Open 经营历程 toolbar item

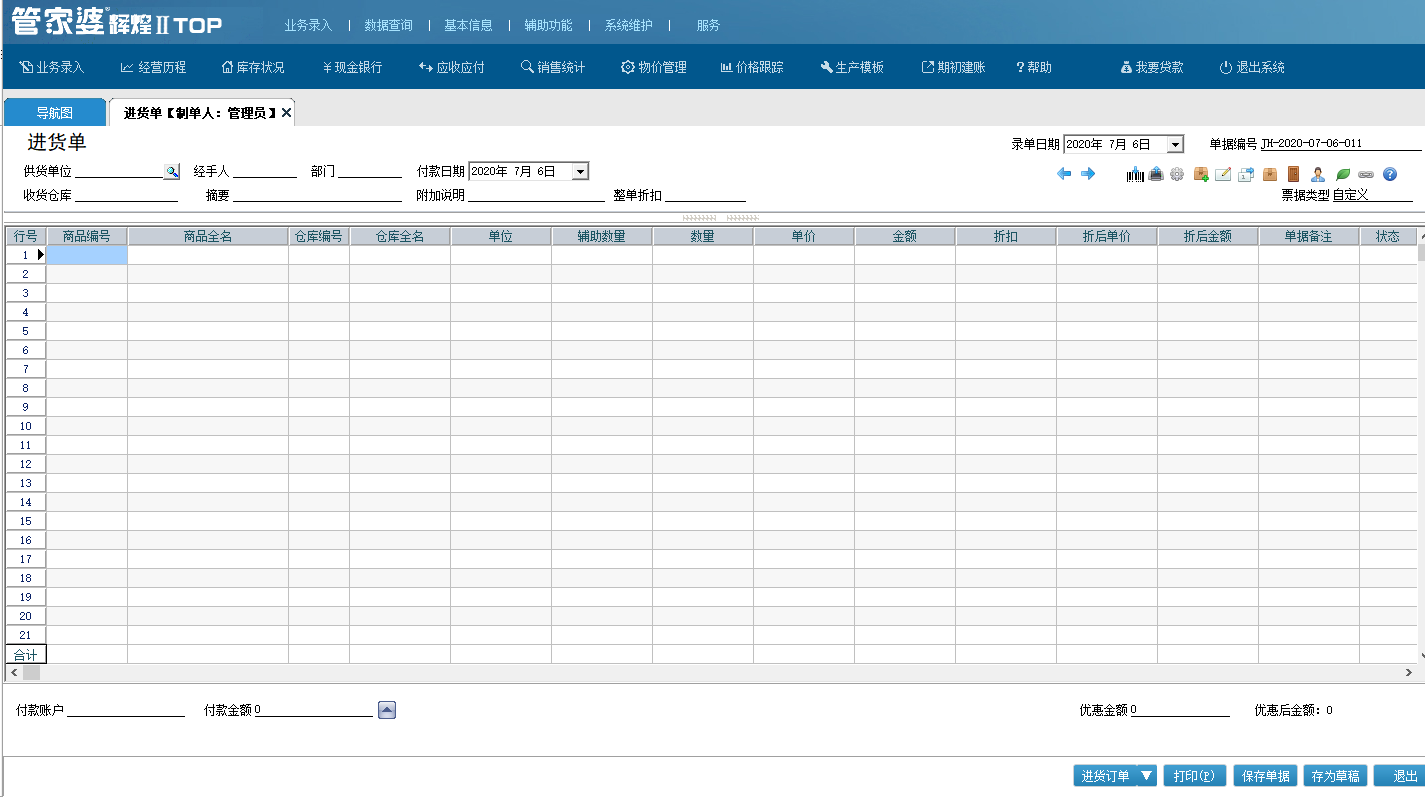153,68
